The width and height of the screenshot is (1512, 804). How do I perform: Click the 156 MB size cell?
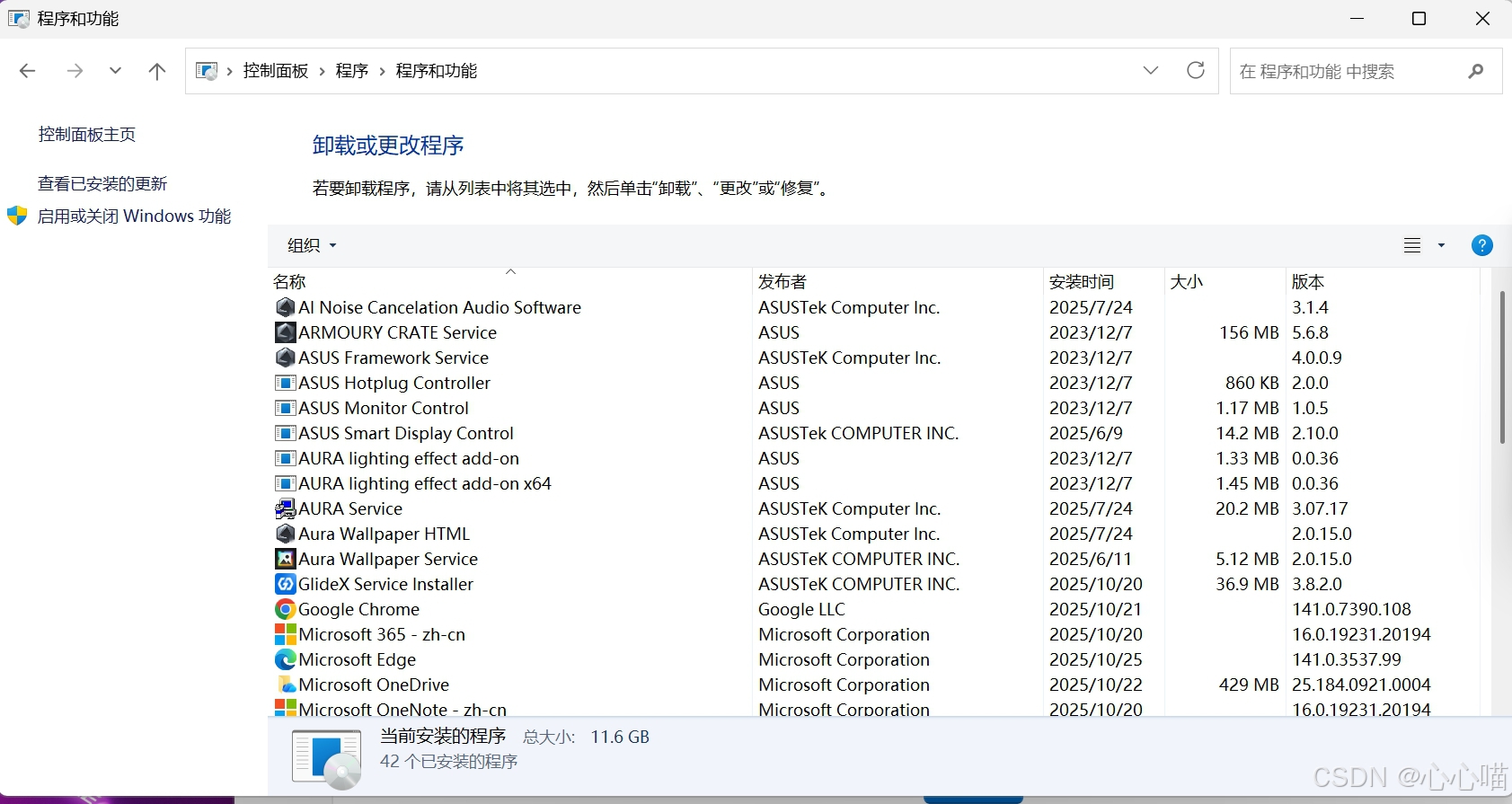pyautogui.click(x=1249, y=332)
